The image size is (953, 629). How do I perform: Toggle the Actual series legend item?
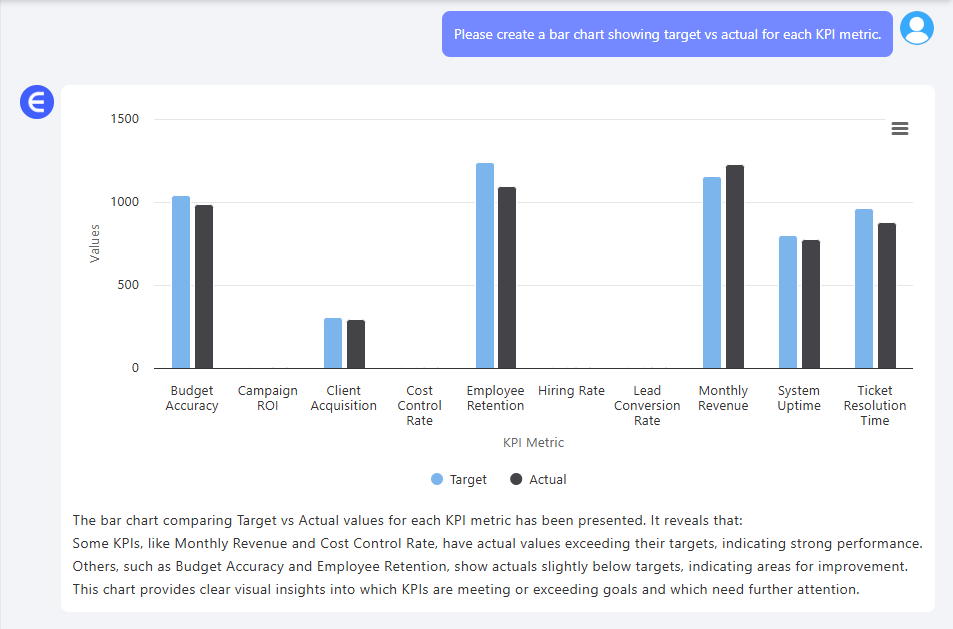pos(538,479)
